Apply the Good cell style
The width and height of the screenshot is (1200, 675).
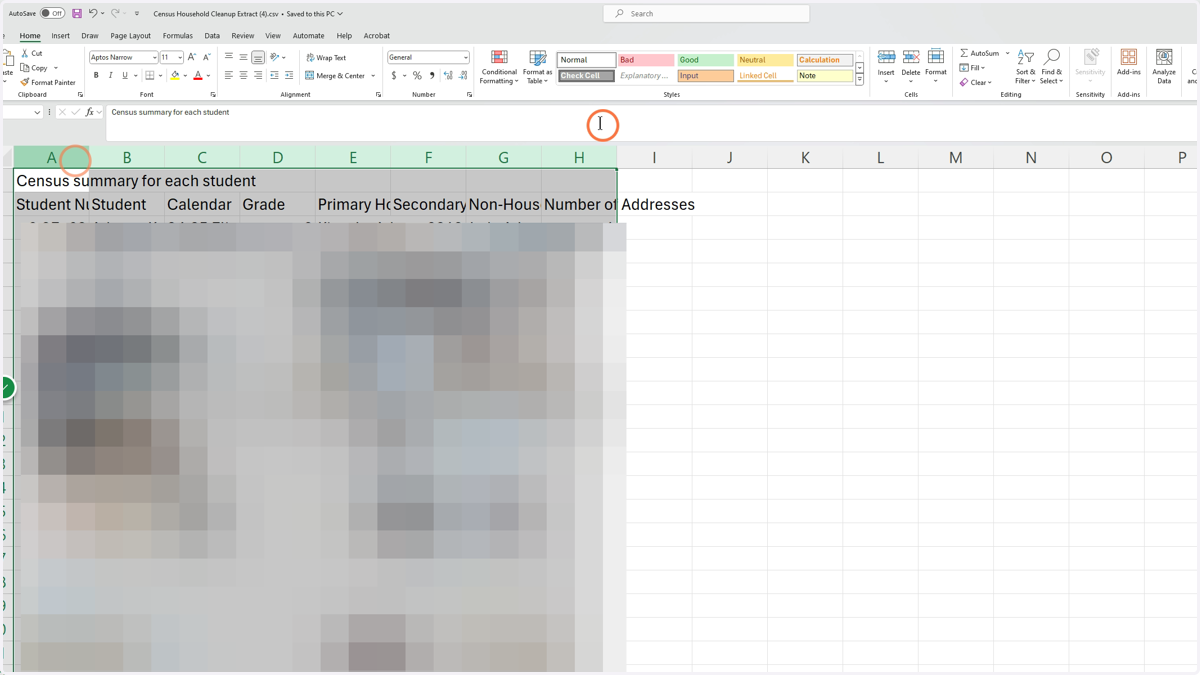coord(705,60)
